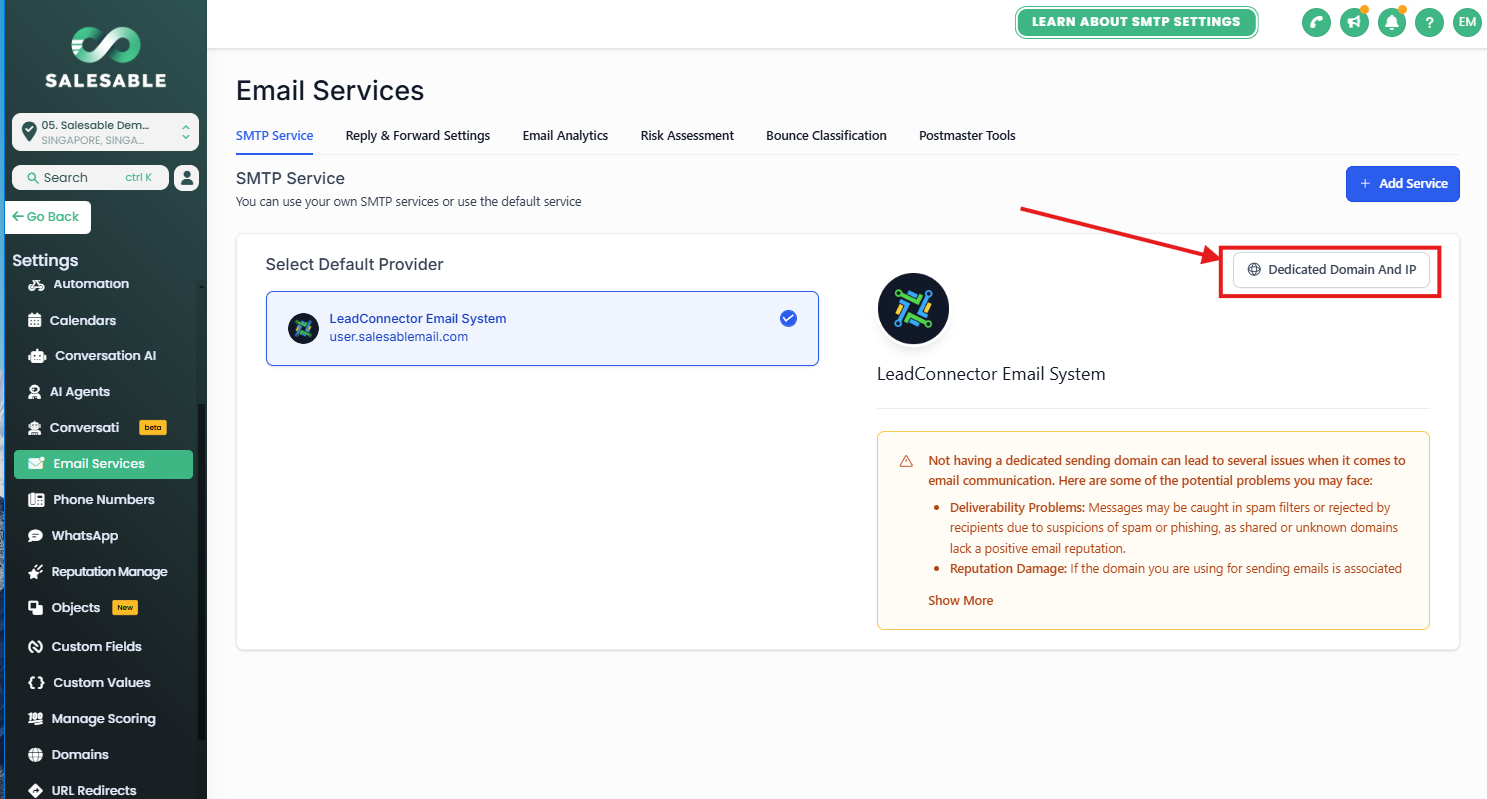Viewport: 1487px width, 799px height.
Task: Click the AI Agents icon
Action: (35, 392)
